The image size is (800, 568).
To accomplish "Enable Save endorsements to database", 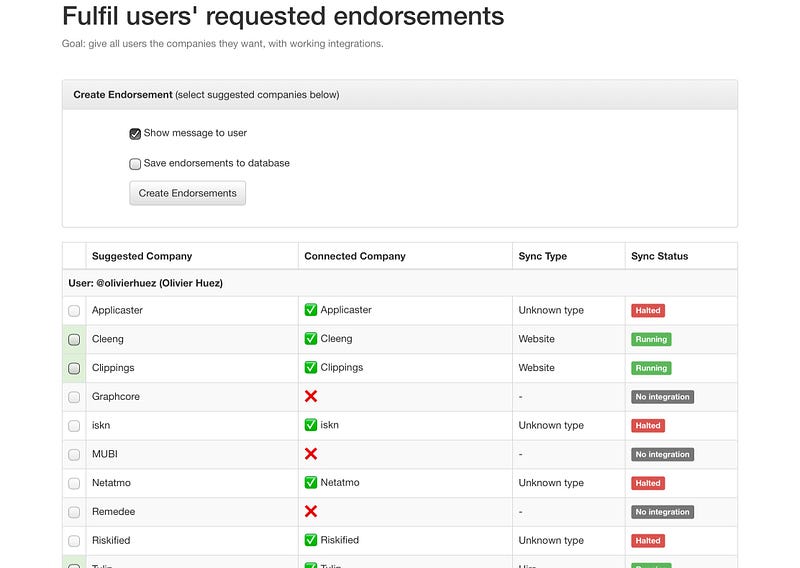I will tap(135, 164).
